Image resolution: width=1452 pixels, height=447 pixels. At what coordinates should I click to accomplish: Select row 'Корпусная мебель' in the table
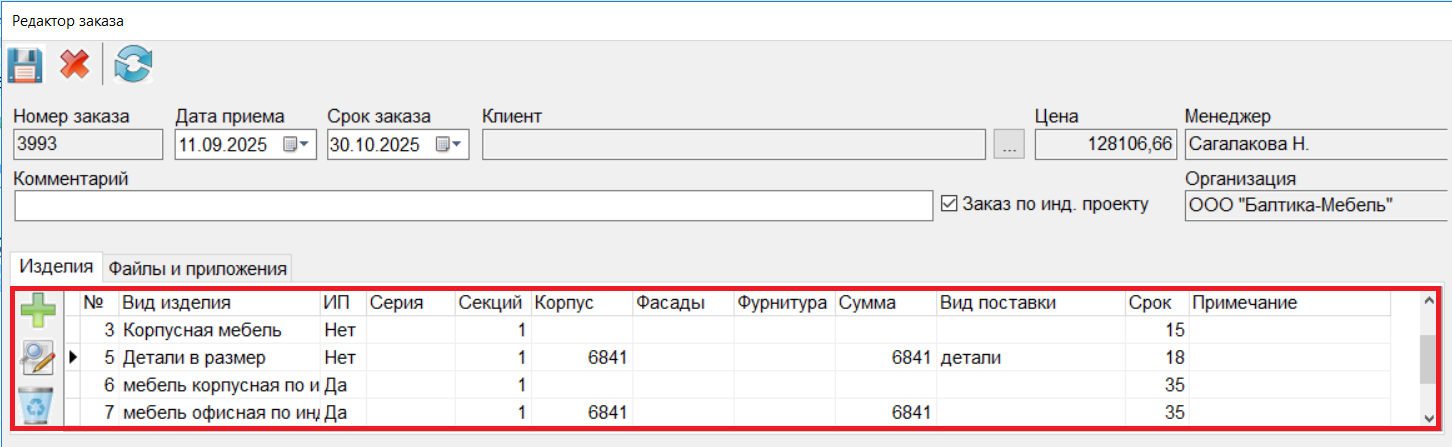202,330
